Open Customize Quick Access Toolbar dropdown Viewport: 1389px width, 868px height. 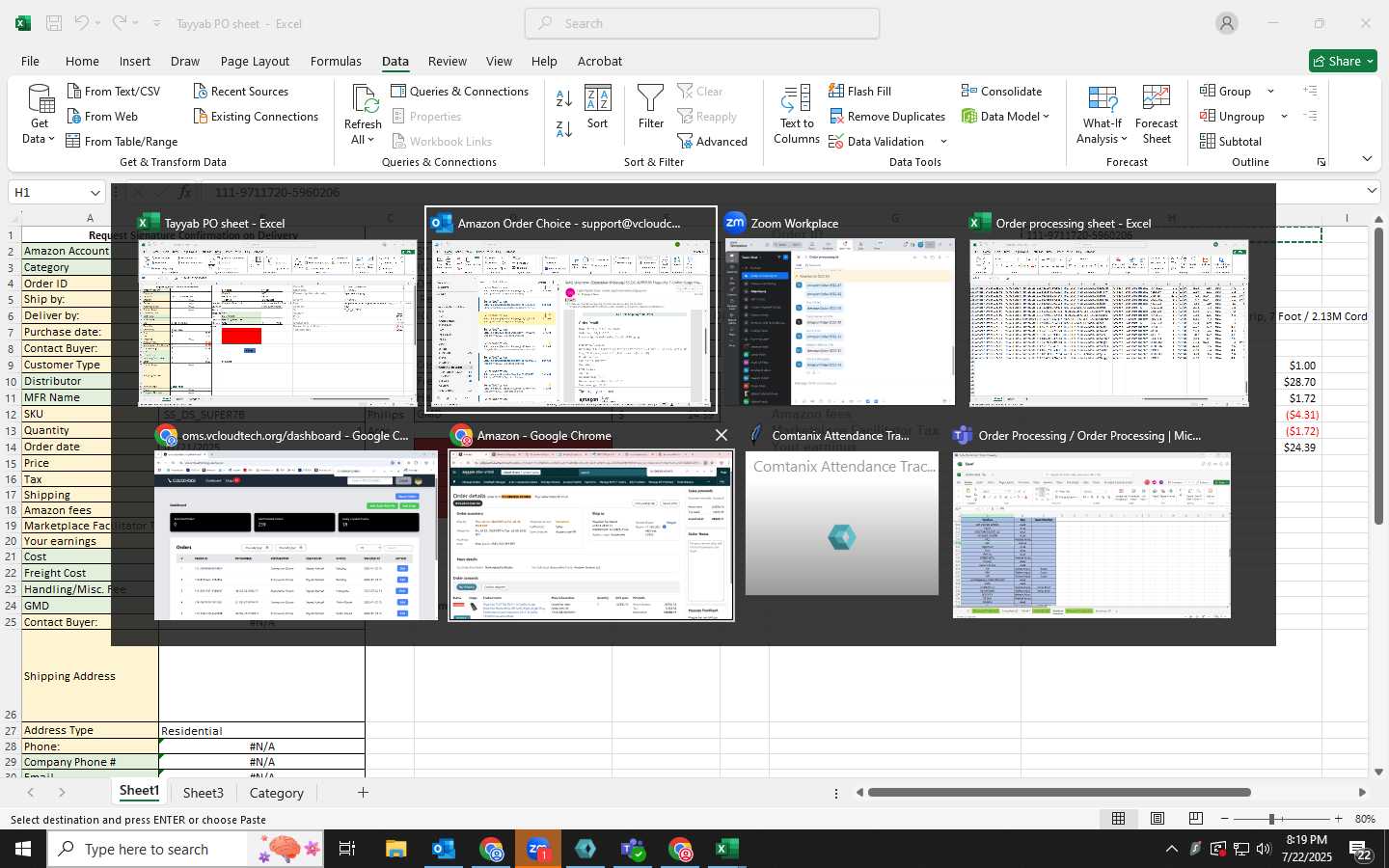coord(156,24)
